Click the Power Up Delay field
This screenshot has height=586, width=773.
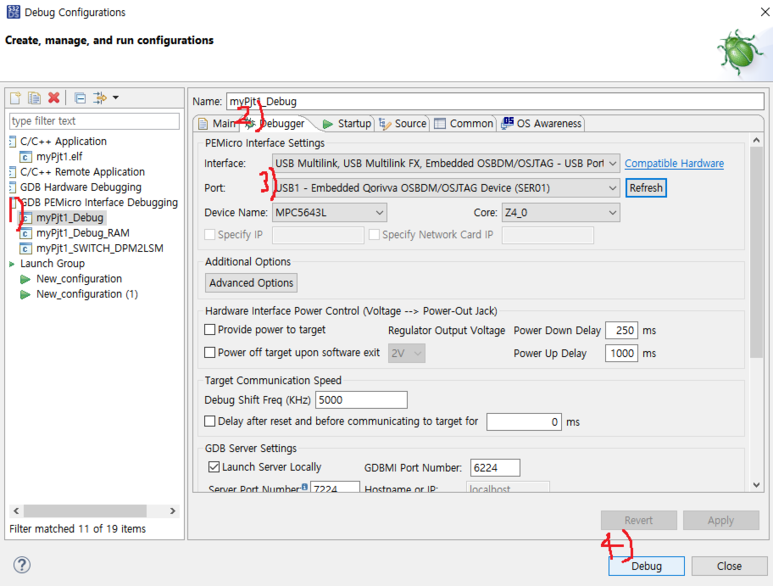[x=621, y=353]
